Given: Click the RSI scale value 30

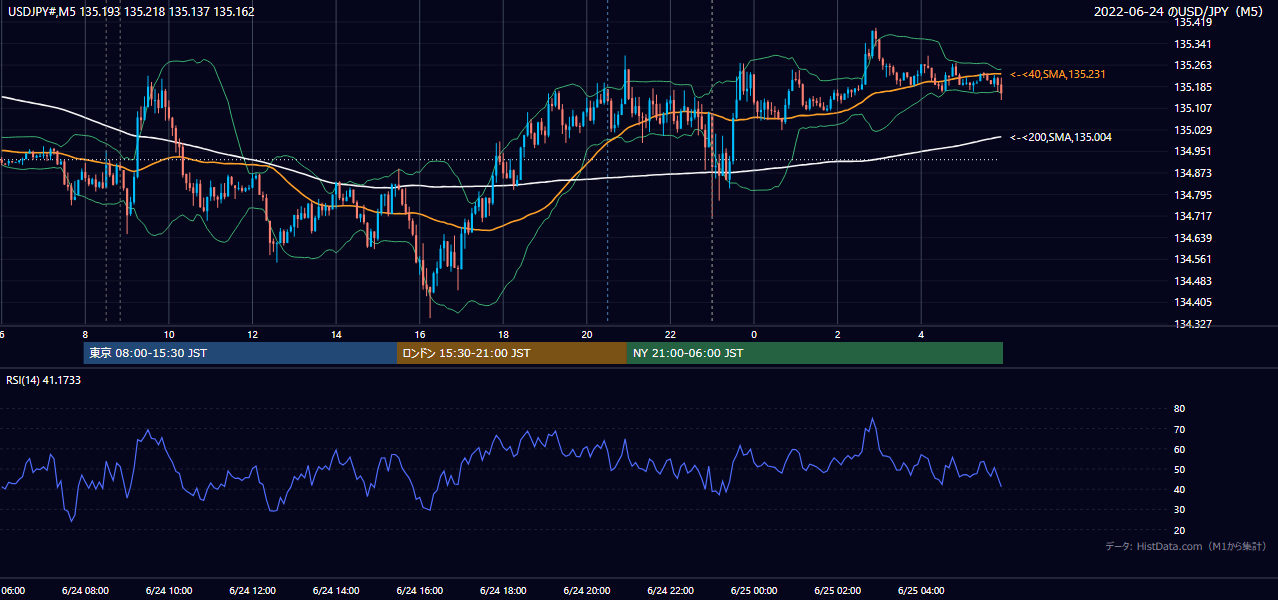Looking at the screenshot, I should pyautogui.click(x=1180, y=510).
